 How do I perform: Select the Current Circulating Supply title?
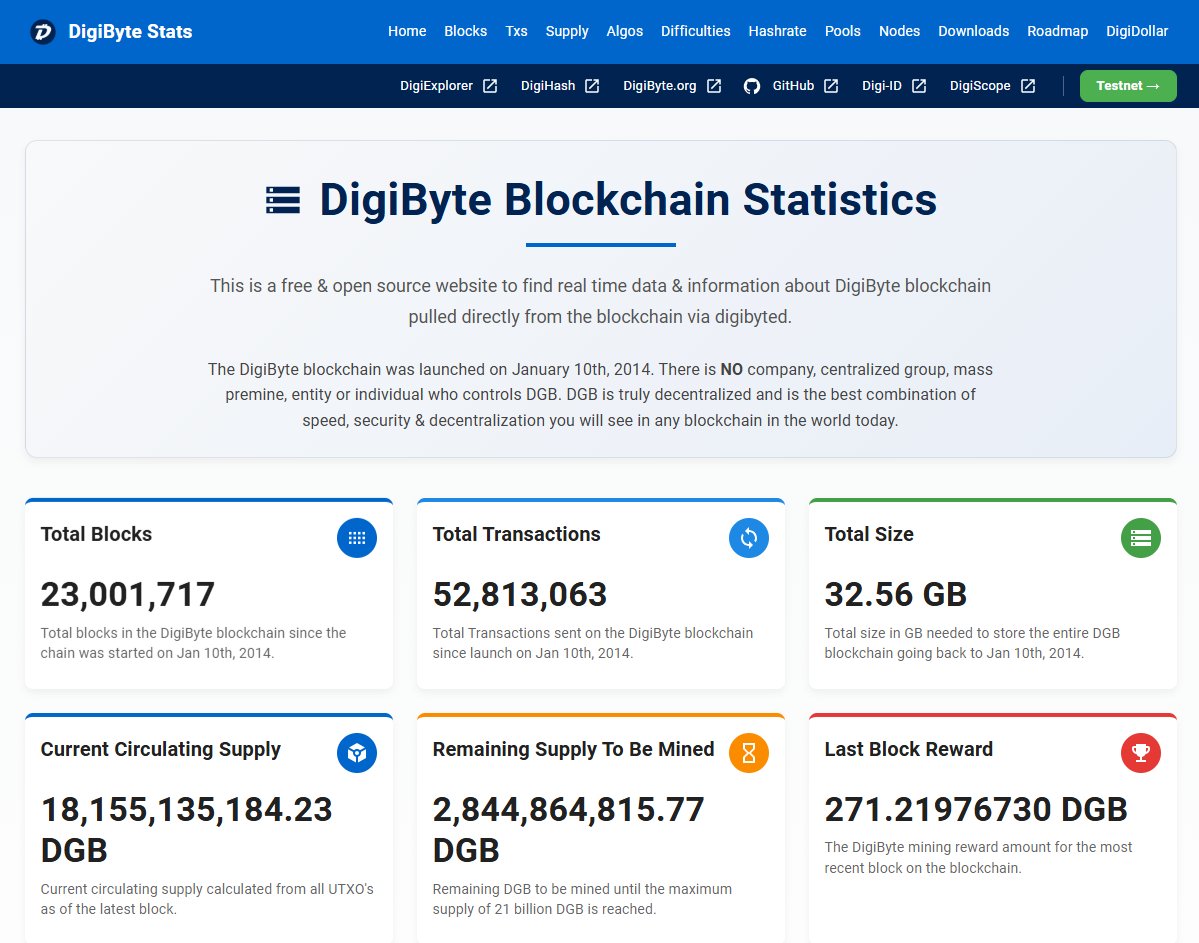point(161,749)
